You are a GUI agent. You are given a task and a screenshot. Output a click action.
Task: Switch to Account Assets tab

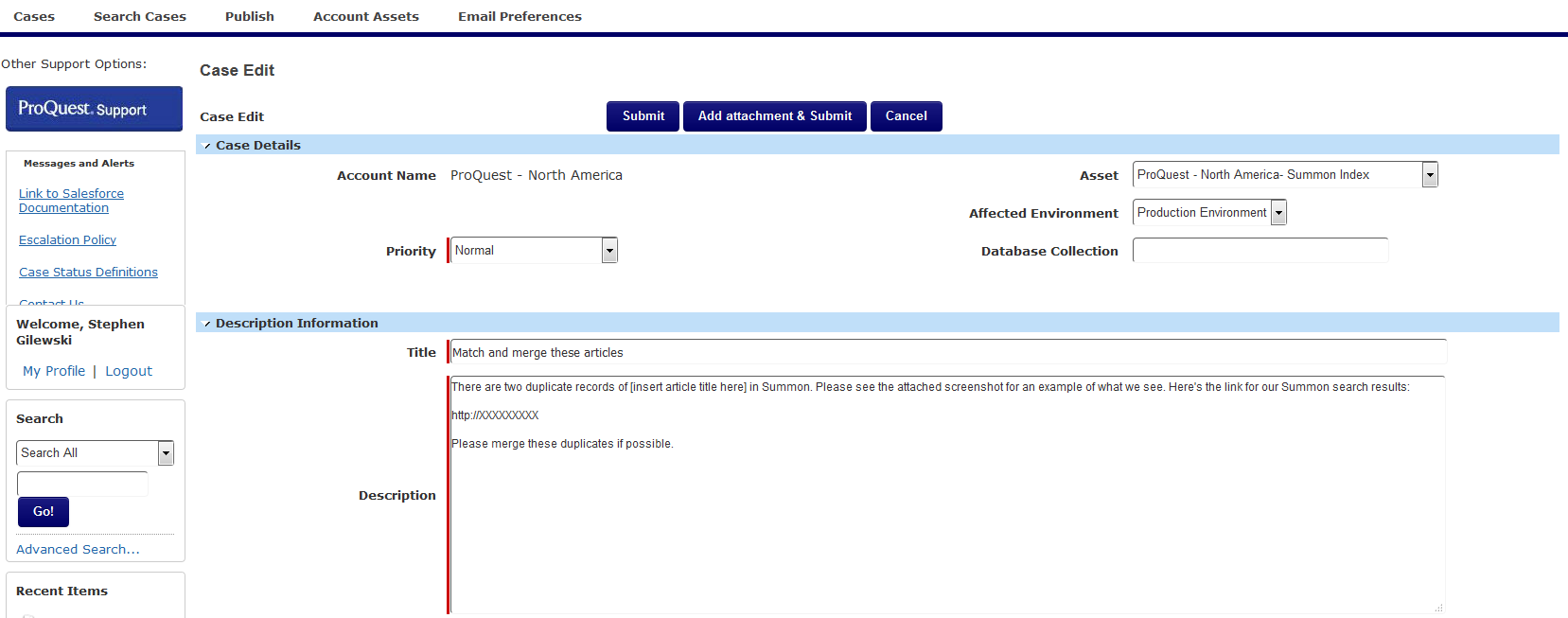tap(366, 16)
